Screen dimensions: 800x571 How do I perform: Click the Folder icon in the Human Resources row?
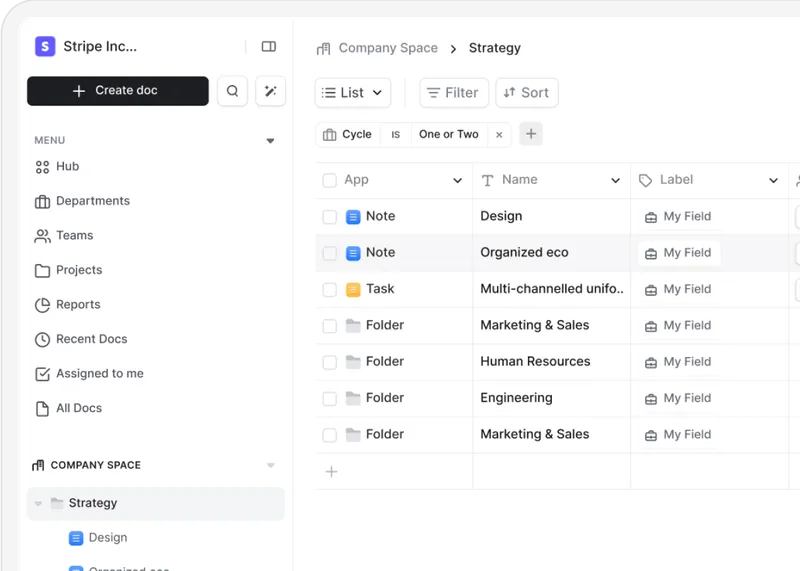click(353, 362)
